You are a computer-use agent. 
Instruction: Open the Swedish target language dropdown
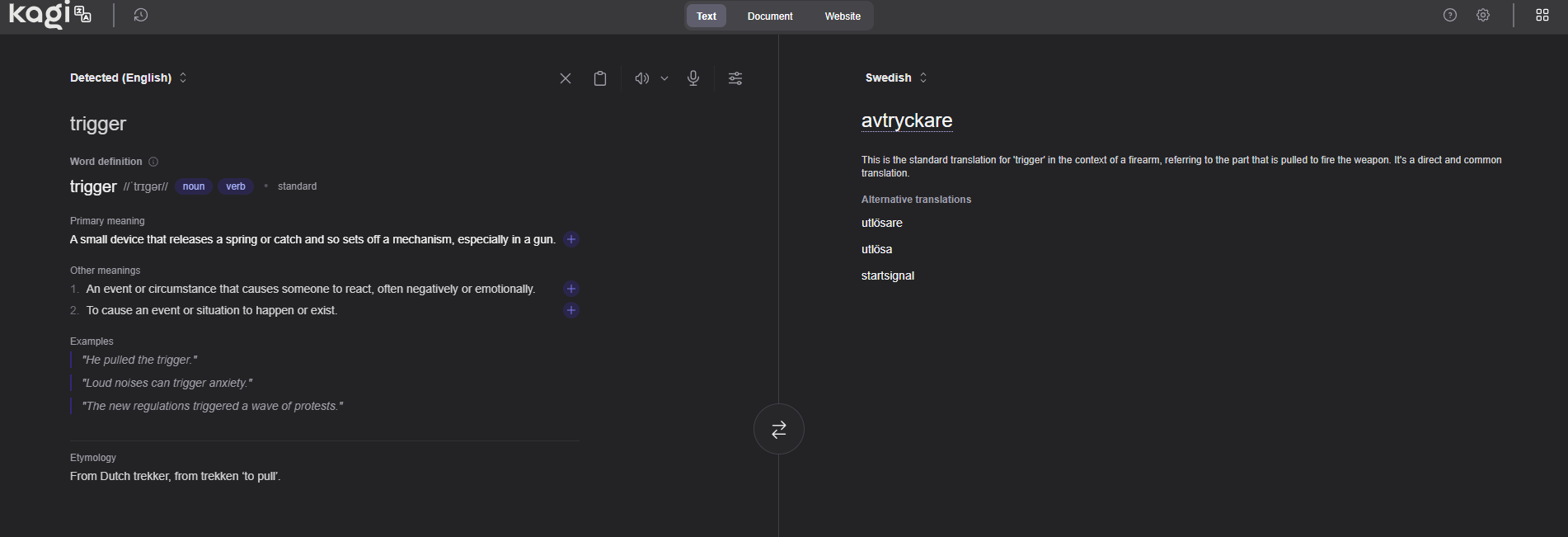point(895,78)
